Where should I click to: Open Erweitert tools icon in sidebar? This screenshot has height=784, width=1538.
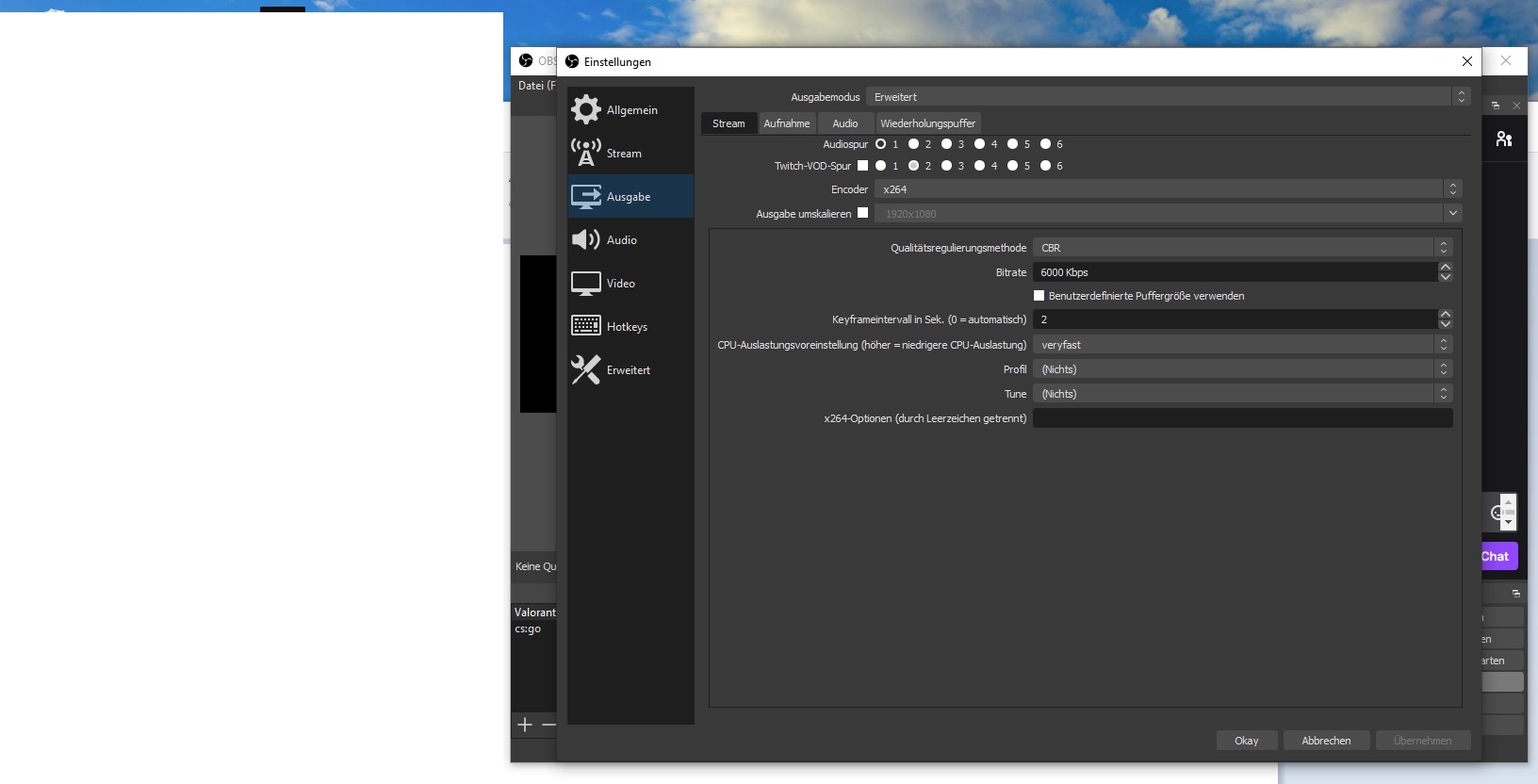(x=585, y=369)
